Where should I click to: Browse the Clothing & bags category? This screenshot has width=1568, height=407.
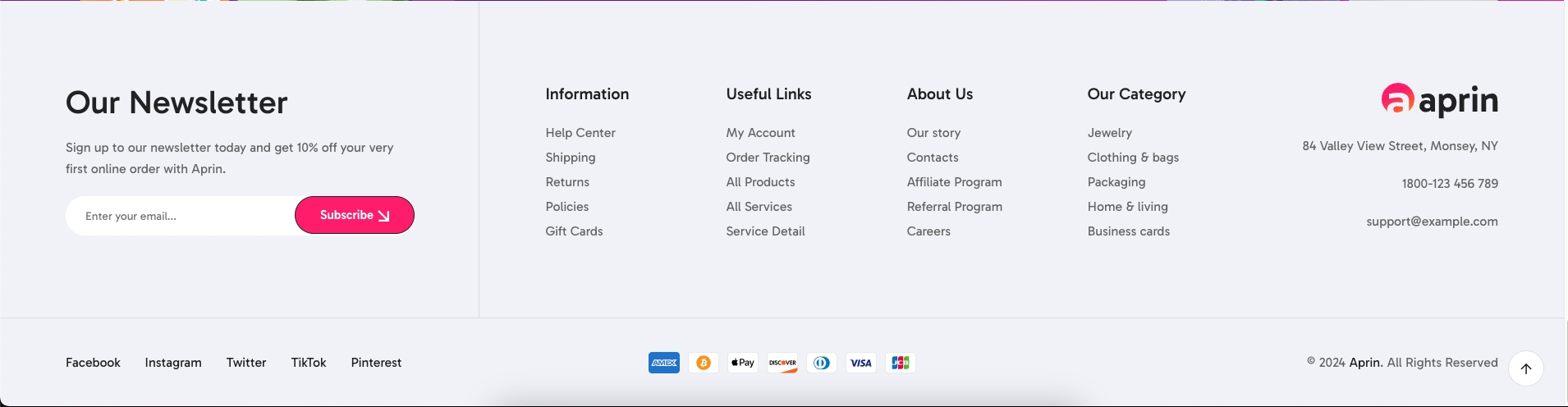pos(1133,158)
